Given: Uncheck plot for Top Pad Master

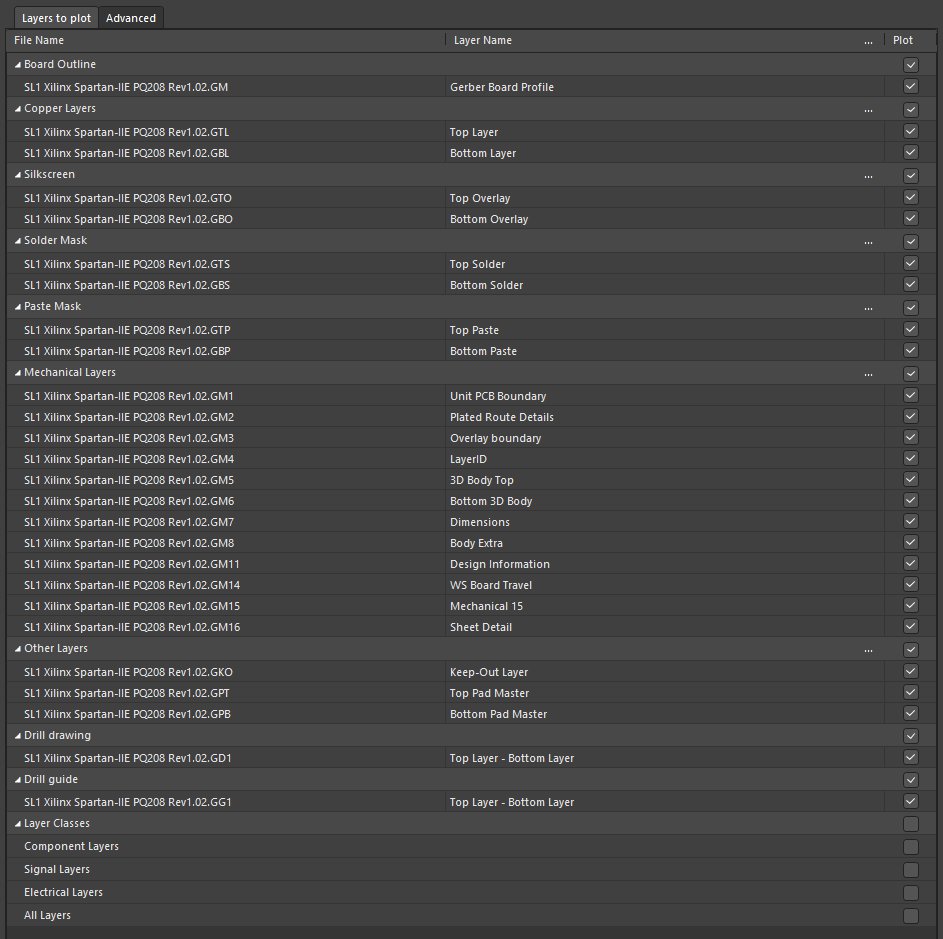Looking at the screenshot, I should click(x=911, y=692).
